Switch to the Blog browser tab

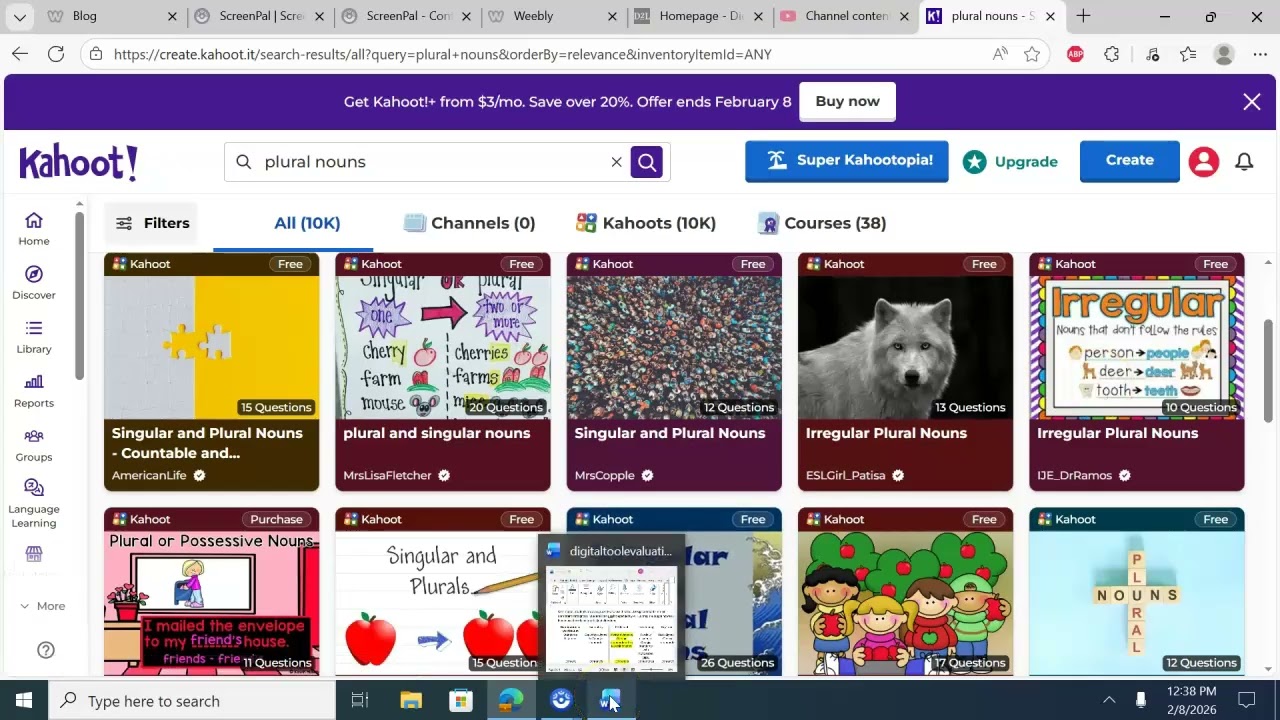(x=113, y=16)
